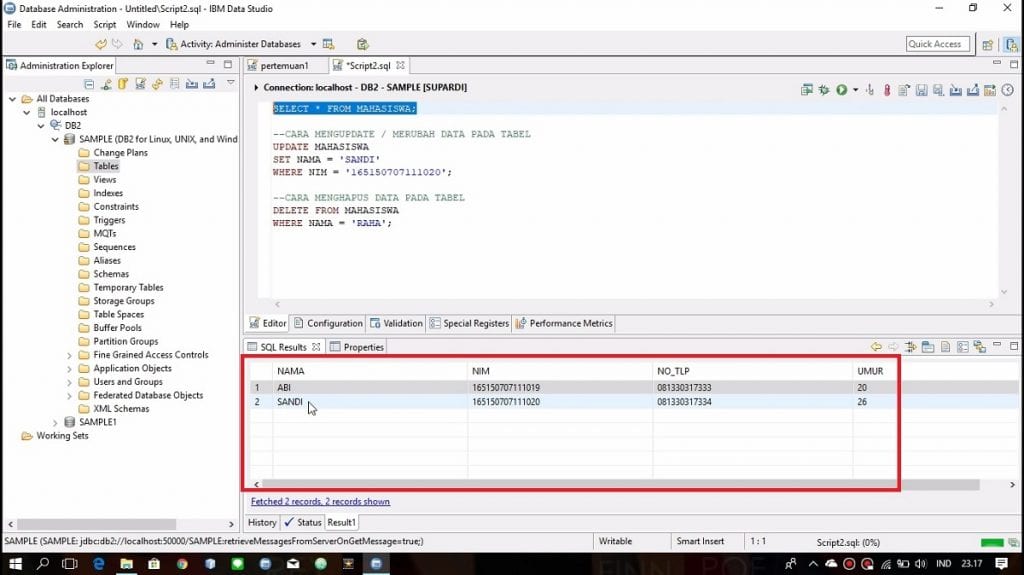Expand the Activity: Administer Databases dropdown
Viewport: 1024px width, 575px height.
coord(313,44)
